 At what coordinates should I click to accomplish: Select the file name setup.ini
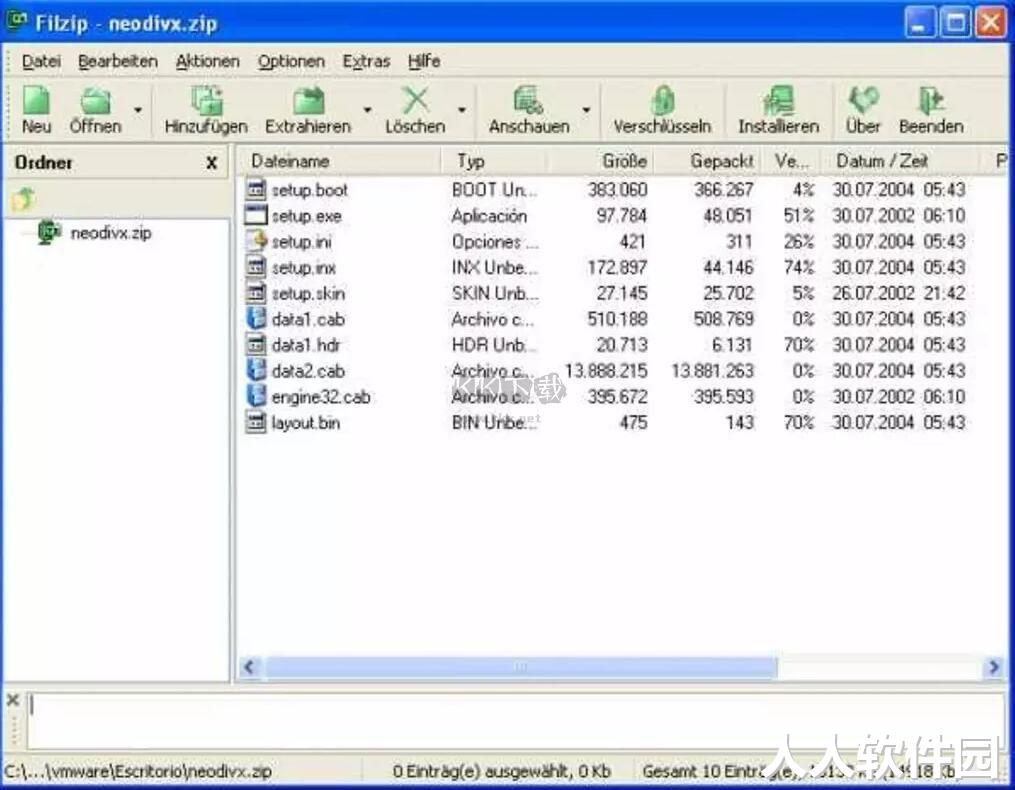coord(302,242)
